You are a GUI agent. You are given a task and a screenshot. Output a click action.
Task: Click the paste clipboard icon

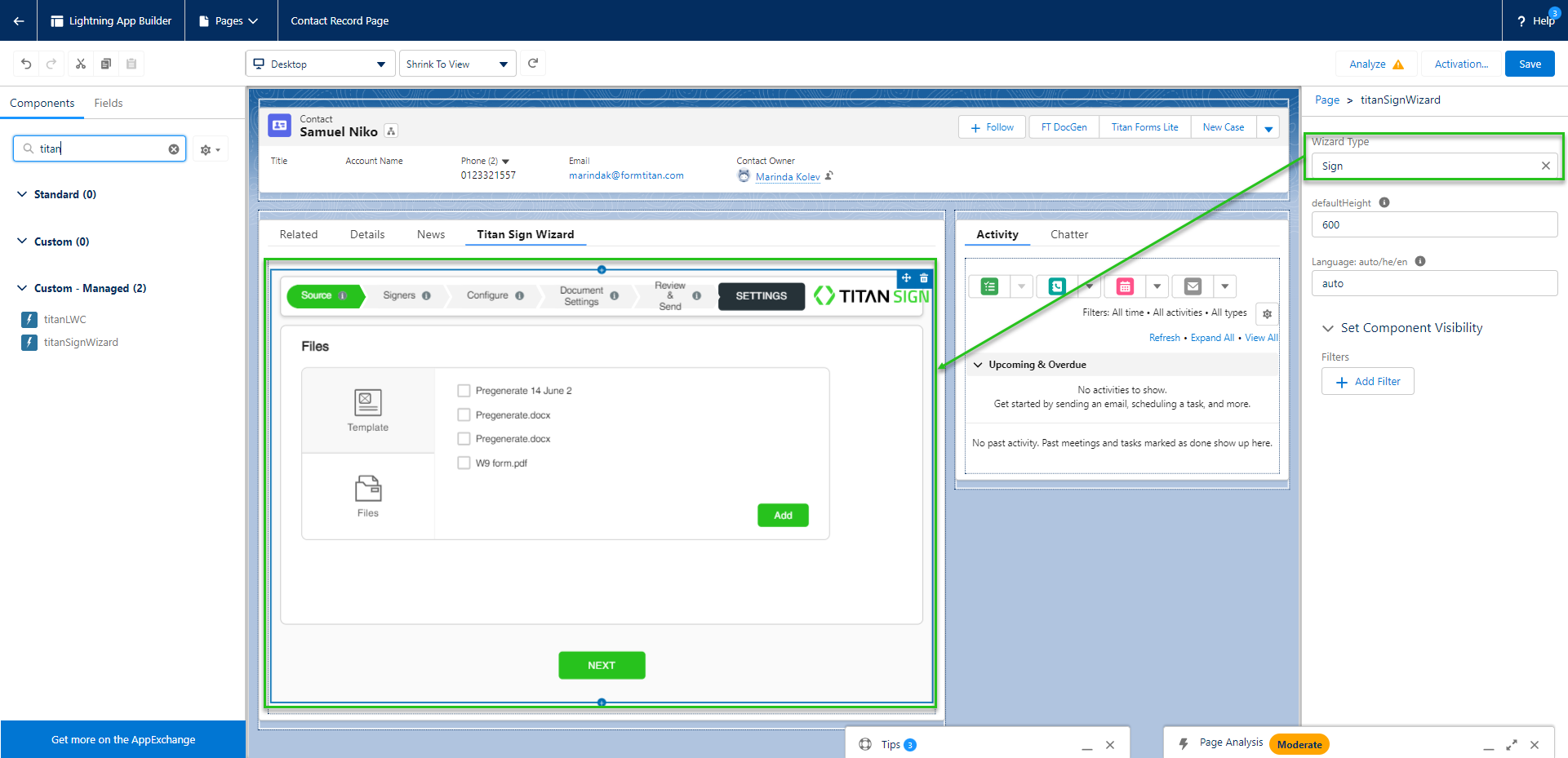[131, 64]
